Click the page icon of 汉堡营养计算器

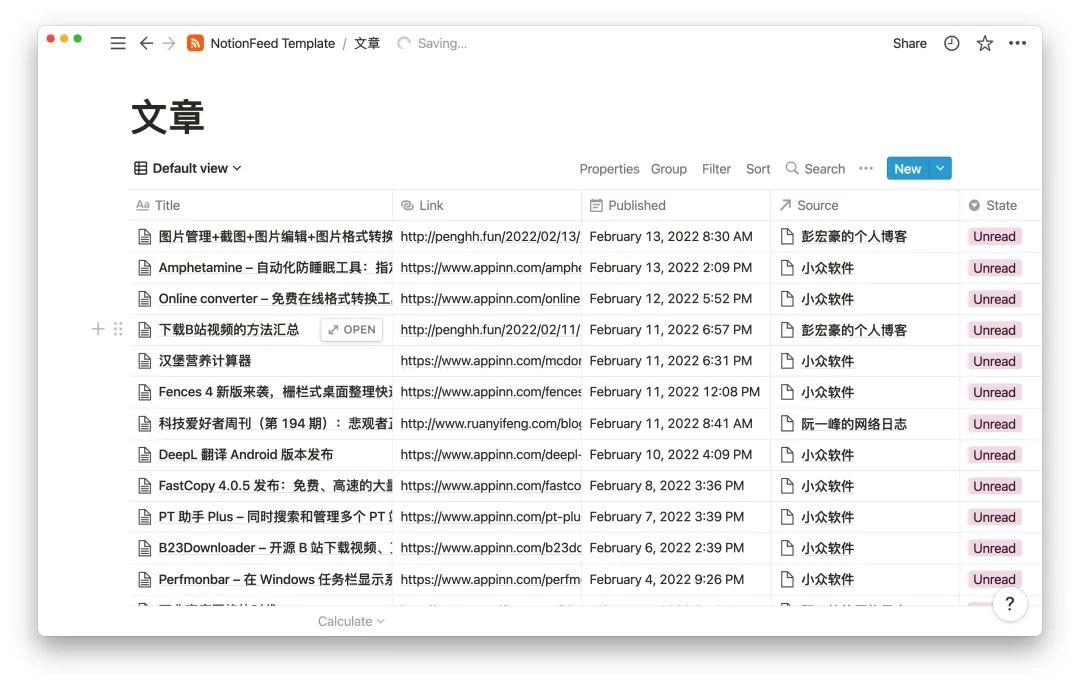pyautogui.click(x=144, y=361)
